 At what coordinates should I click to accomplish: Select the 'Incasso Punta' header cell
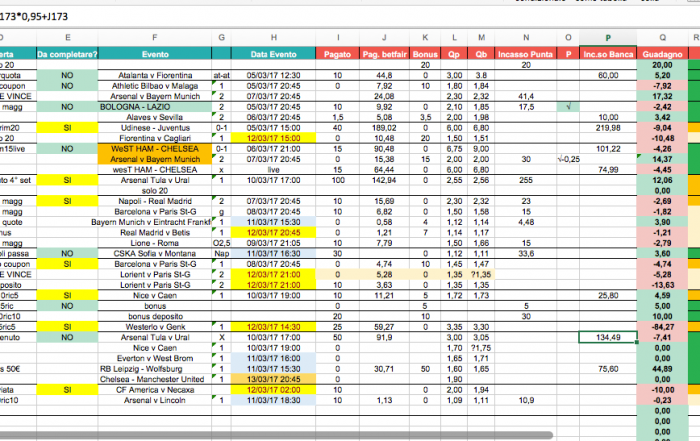coord(526,54)
